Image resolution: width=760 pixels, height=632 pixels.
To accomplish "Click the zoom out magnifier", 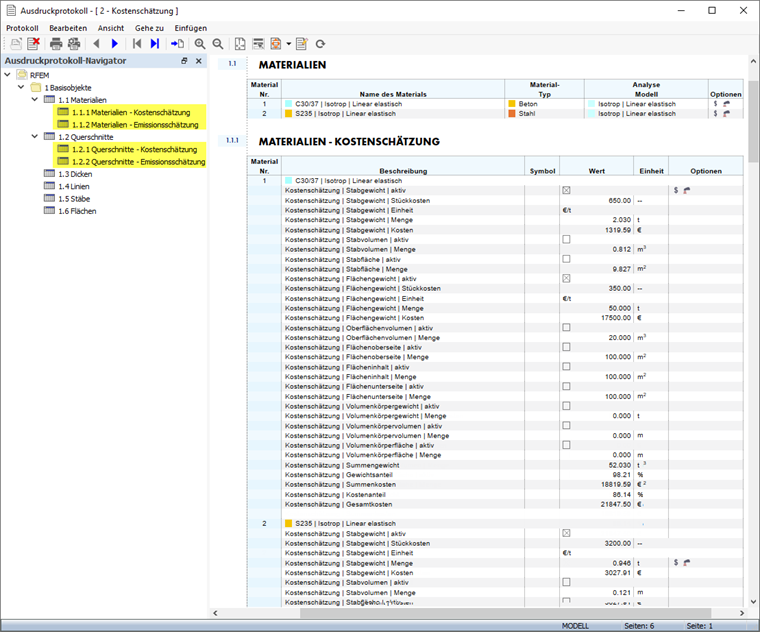I will (x=218, y=44).
